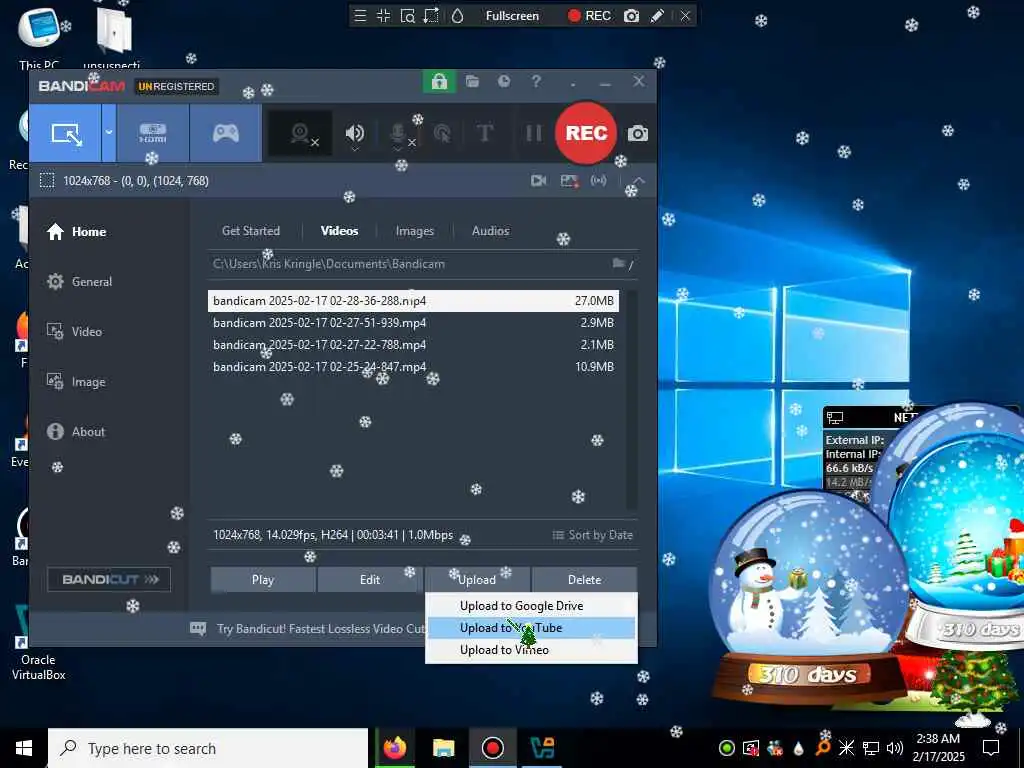Open output folder icon in Bandicam title bar
Screen dimensions: 1024x768
tap(472, 82)
